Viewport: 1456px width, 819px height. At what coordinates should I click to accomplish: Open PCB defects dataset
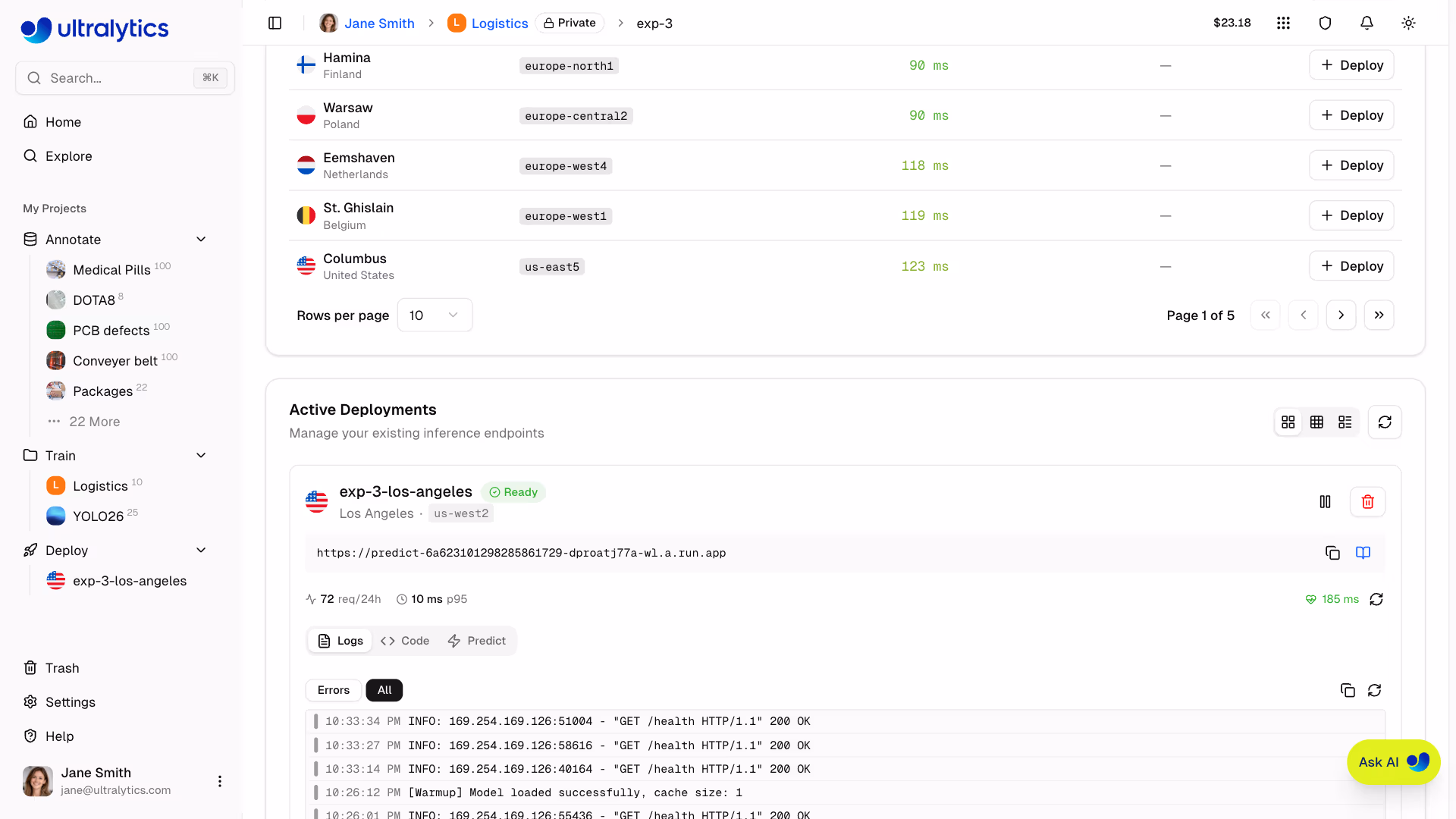point(111,330)
